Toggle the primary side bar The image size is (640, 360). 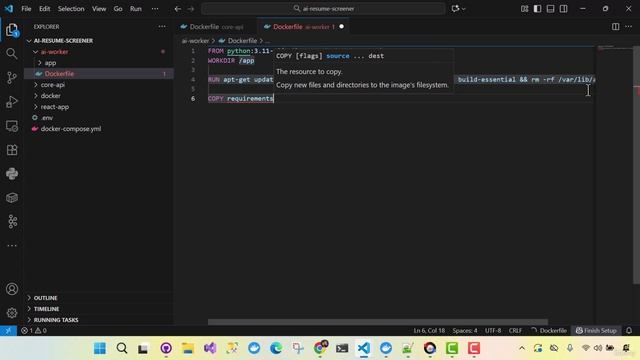538,9
